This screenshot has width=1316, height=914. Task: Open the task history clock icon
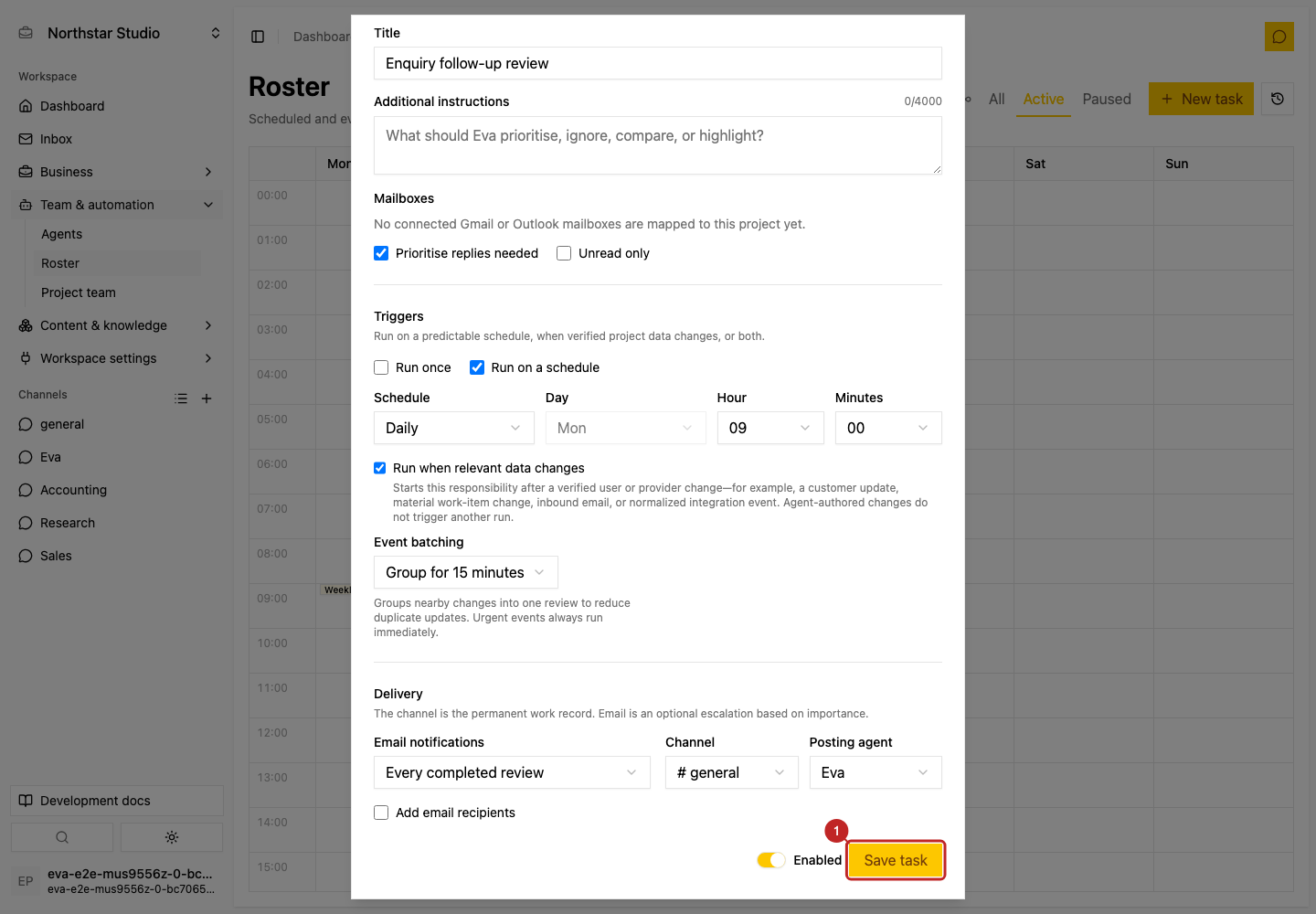(1278, 99)
